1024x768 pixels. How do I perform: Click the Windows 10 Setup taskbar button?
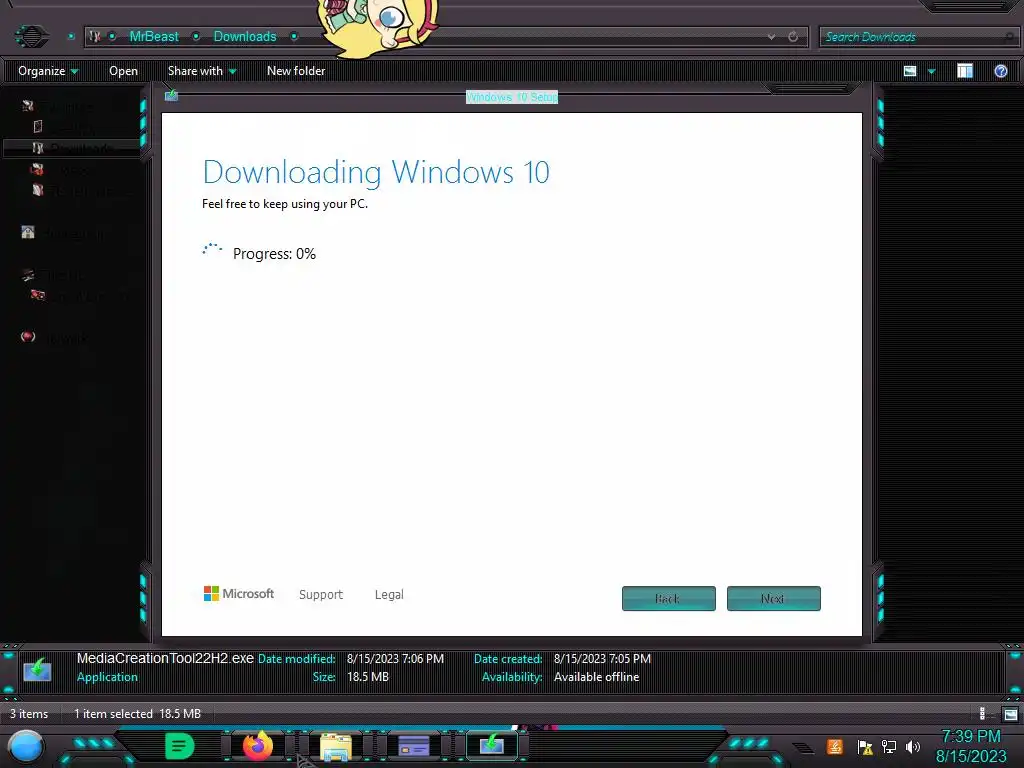pyautogui.click(x=492, y=745)
